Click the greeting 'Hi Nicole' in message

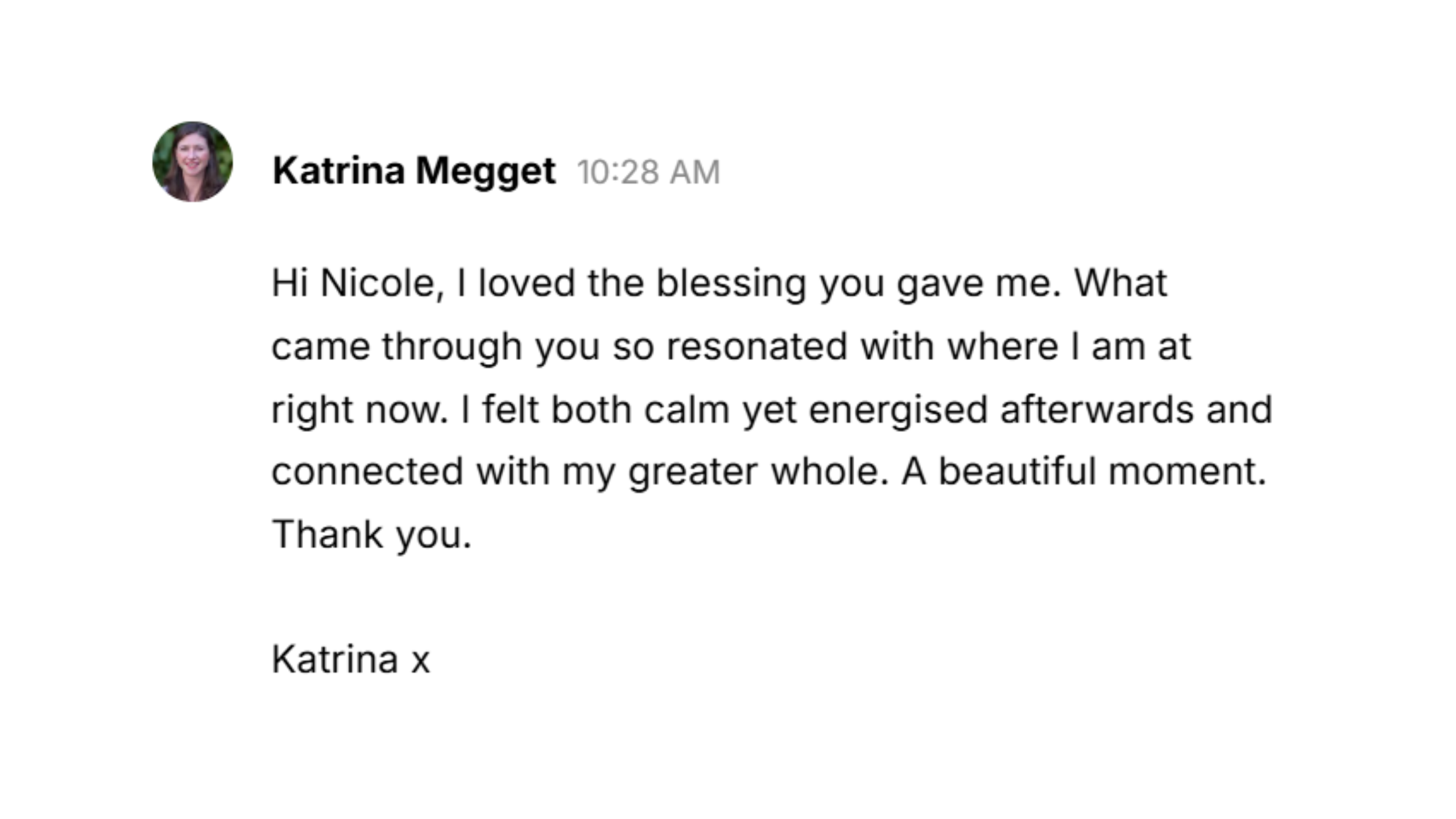point(353,283)
